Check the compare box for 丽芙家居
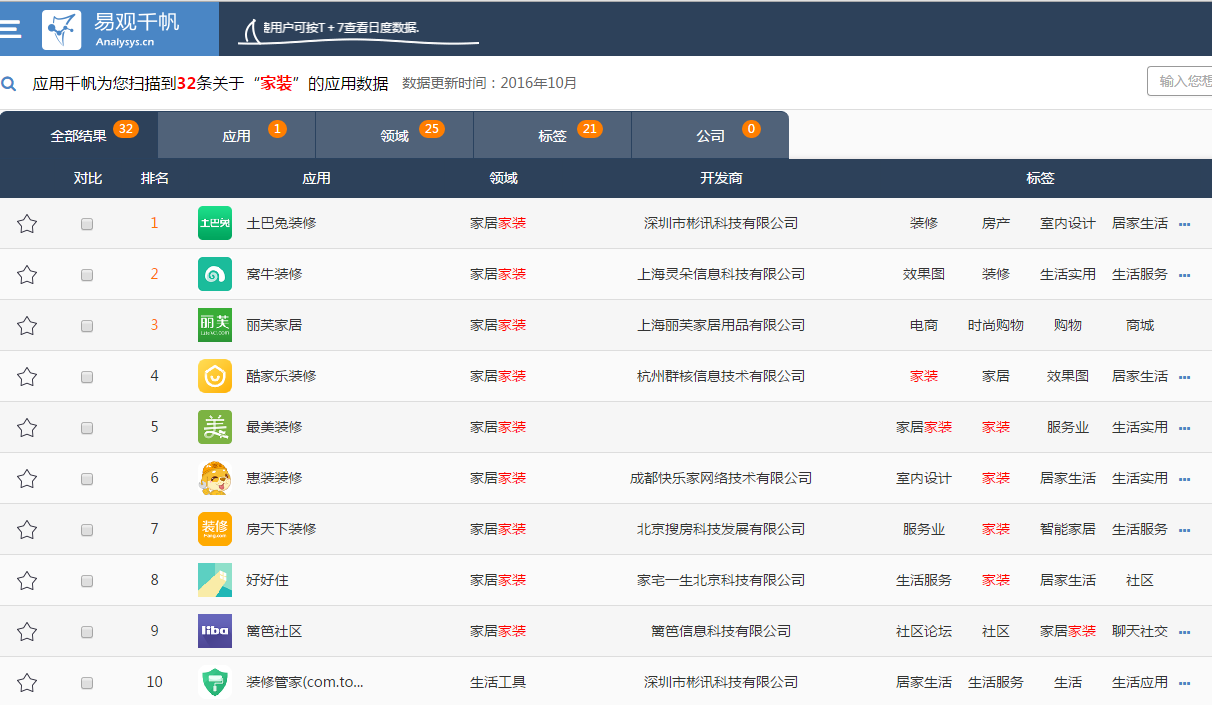Viewport: 1212px width, 705px height. (87, 326)
